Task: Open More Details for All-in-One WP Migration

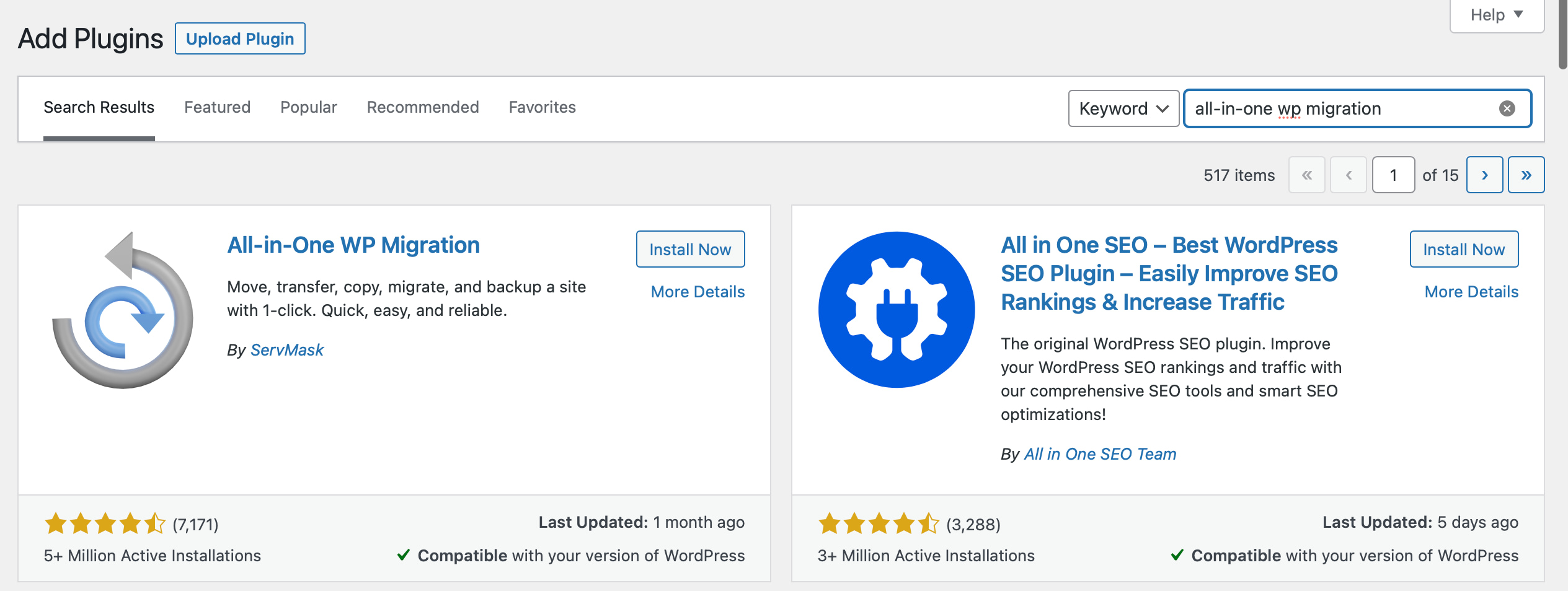Action: click(x=697, y=291)
